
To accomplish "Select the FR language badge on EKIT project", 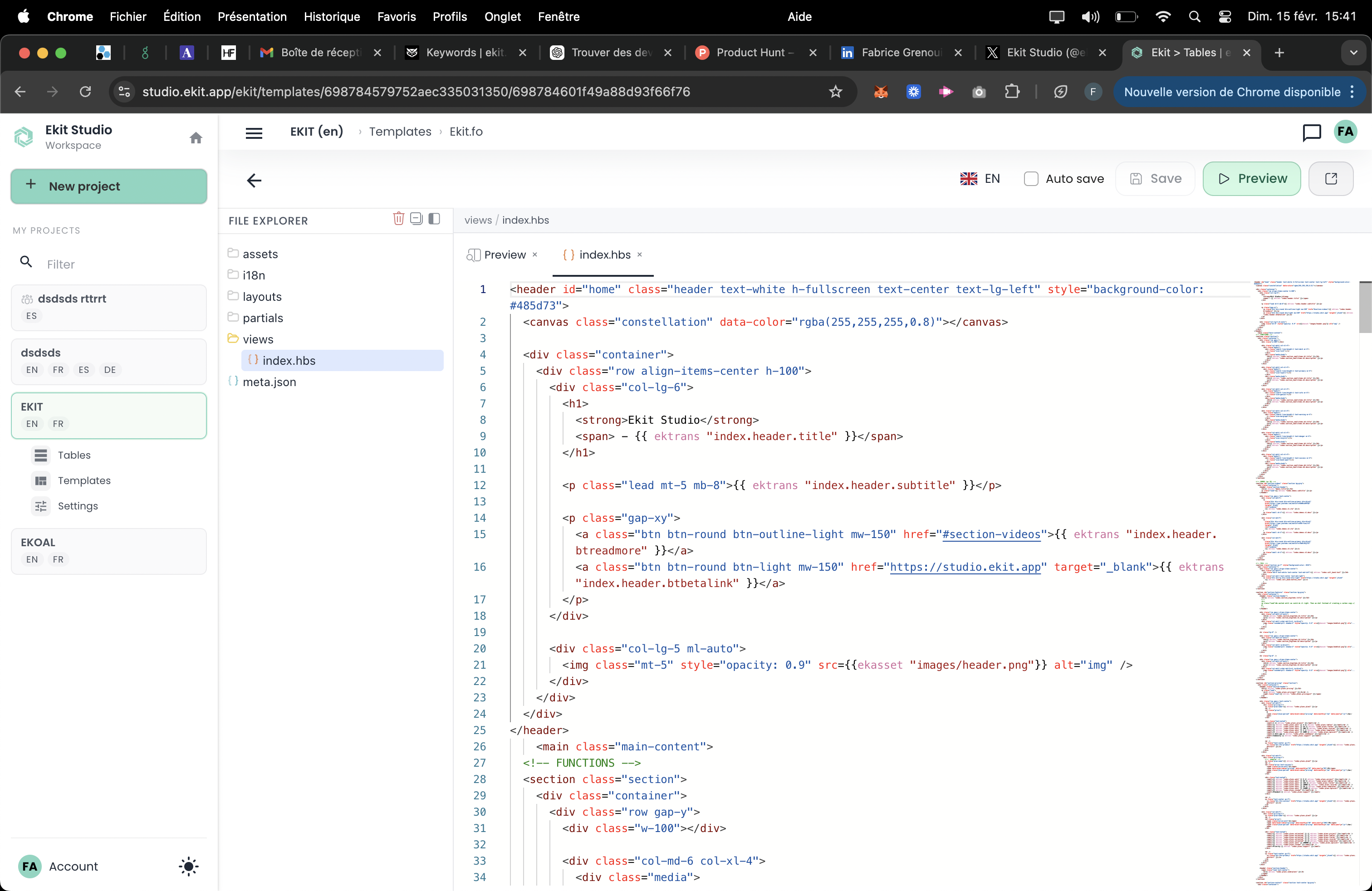I will 58,424.
